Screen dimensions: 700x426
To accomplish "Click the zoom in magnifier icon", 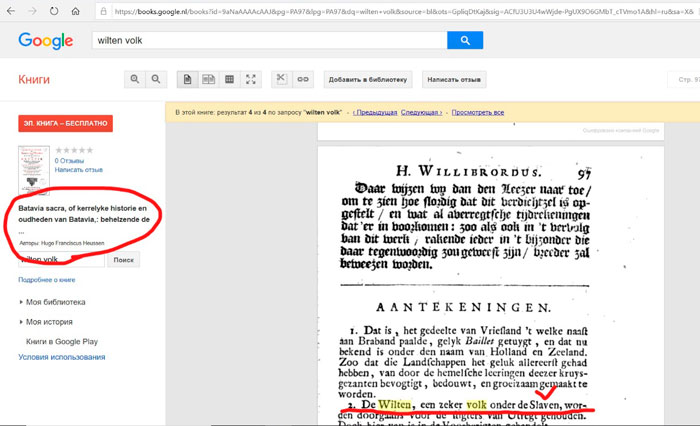I will click(x=136, y=79).
